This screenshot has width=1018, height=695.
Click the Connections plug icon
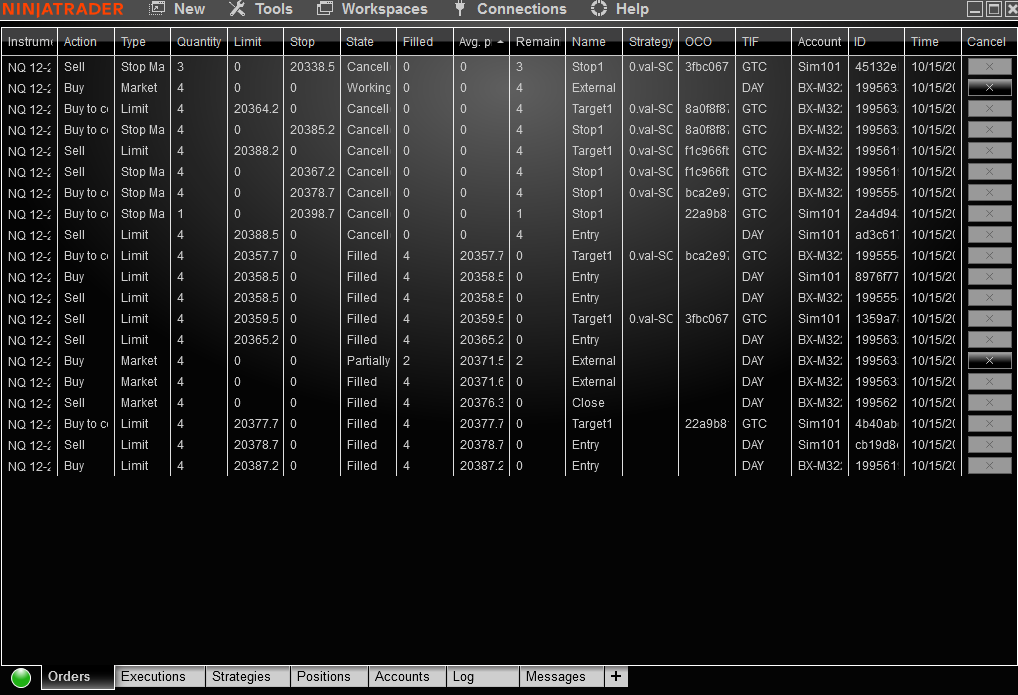(x=460, y=9)
